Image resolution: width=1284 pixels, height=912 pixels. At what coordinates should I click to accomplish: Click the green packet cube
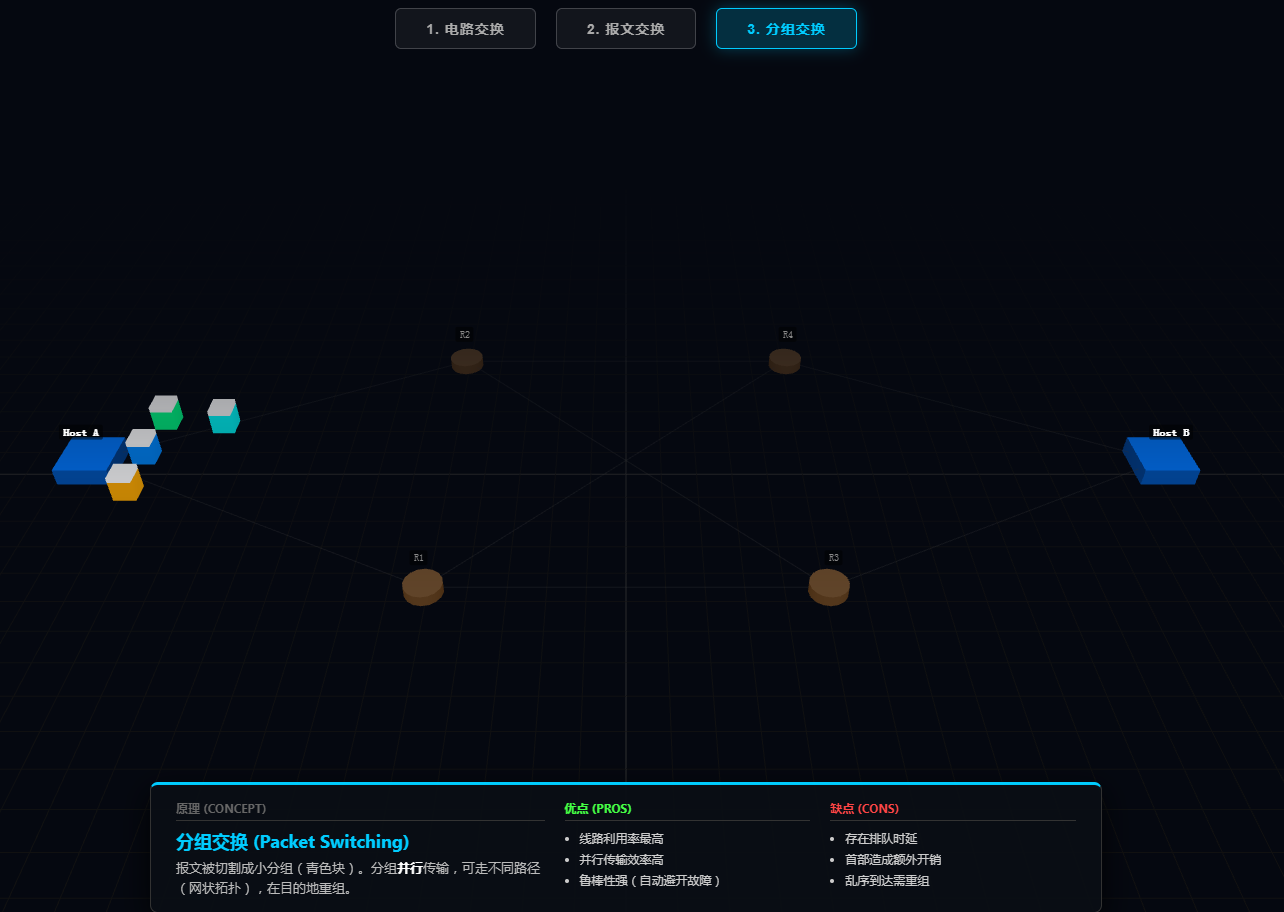[x=166, y=413]
